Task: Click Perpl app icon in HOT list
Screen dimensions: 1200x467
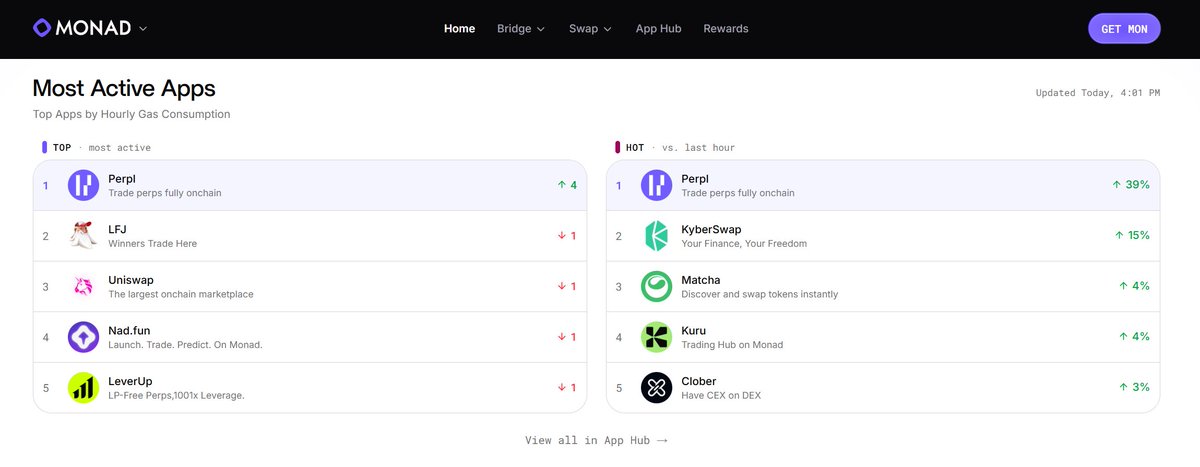Action: coord(657,185)
